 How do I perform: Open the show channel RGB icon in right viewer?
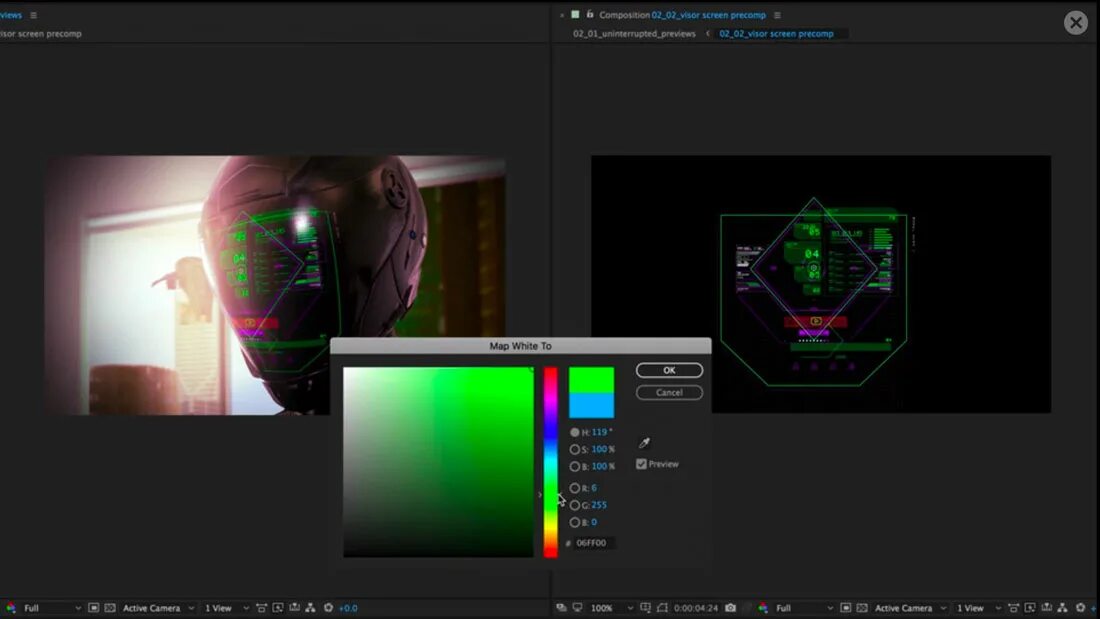pyautogui.click(x=763, y=608)
